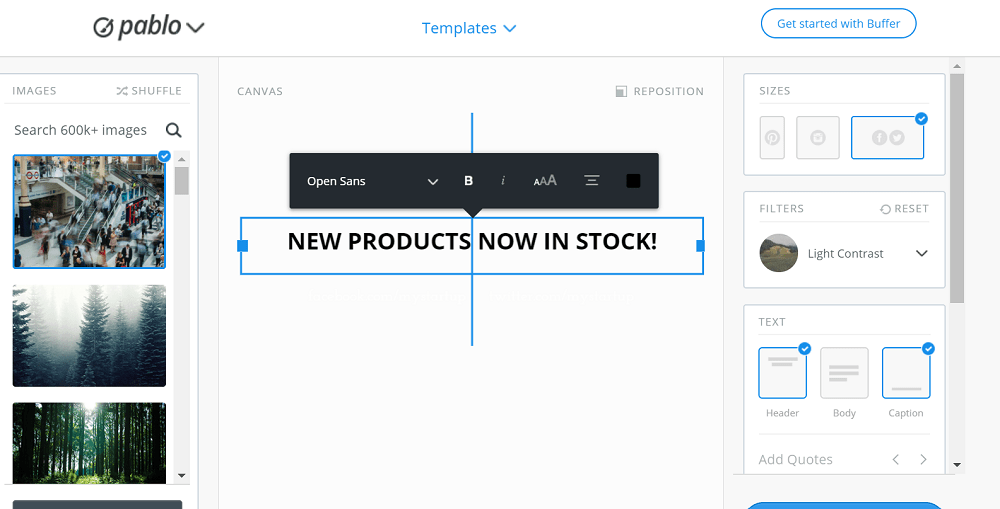The height and width of the screenshot is (509, 1000).
Task: Shuffle the images list
Action: 149,91
